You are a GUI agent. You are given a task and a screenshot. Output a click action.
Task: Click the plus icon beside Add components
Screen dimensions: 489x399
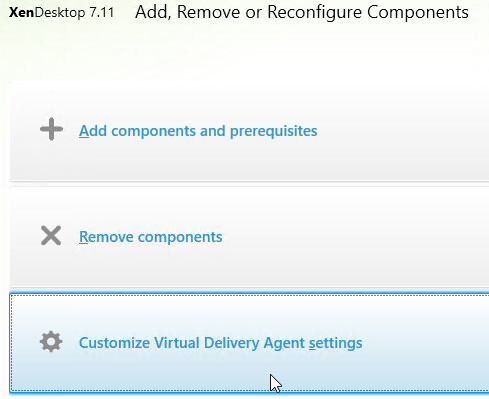click(51, 129)
